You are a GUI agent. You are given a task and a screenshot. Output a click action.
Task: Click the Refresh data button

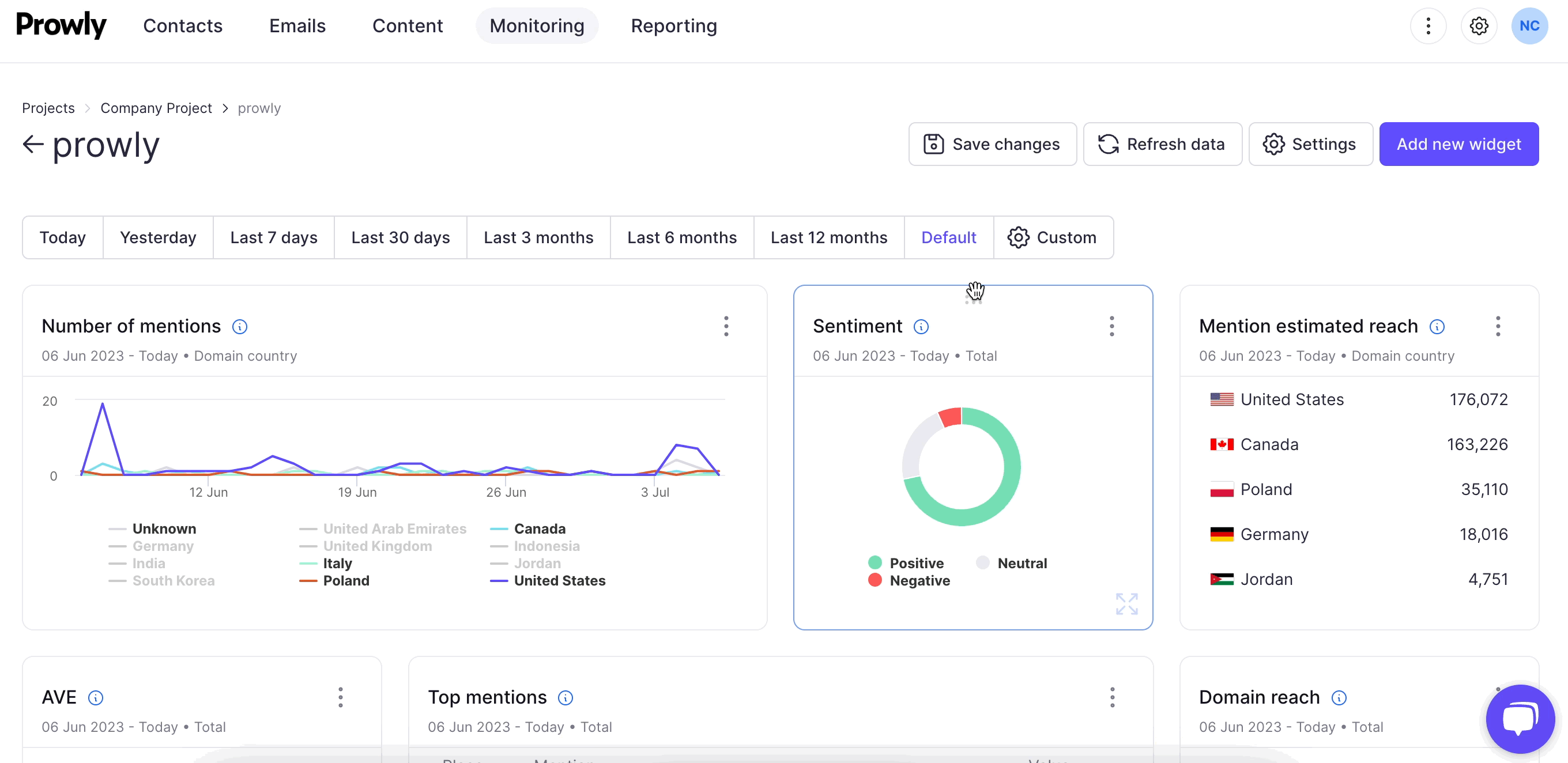pyautogui.click(x=1162, y=144)
